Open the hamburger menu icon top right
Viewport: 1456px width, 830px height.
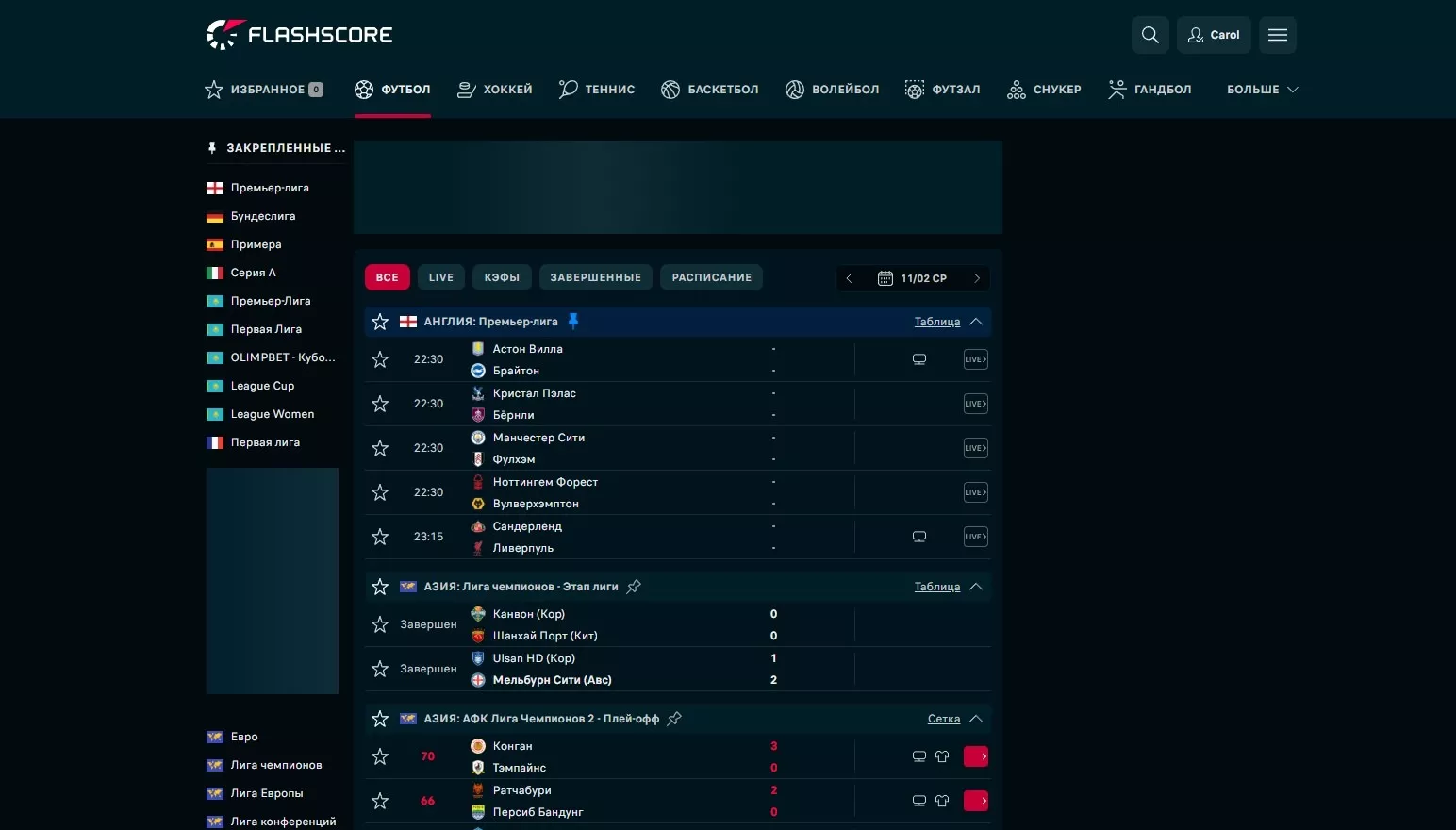1278,35
